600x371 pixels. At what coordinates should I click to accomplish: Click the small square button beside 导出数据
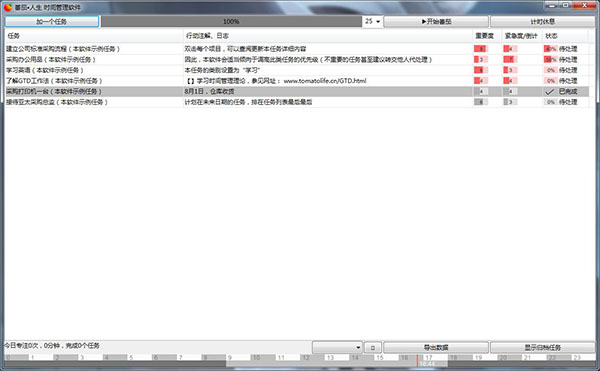coord(373,347)
